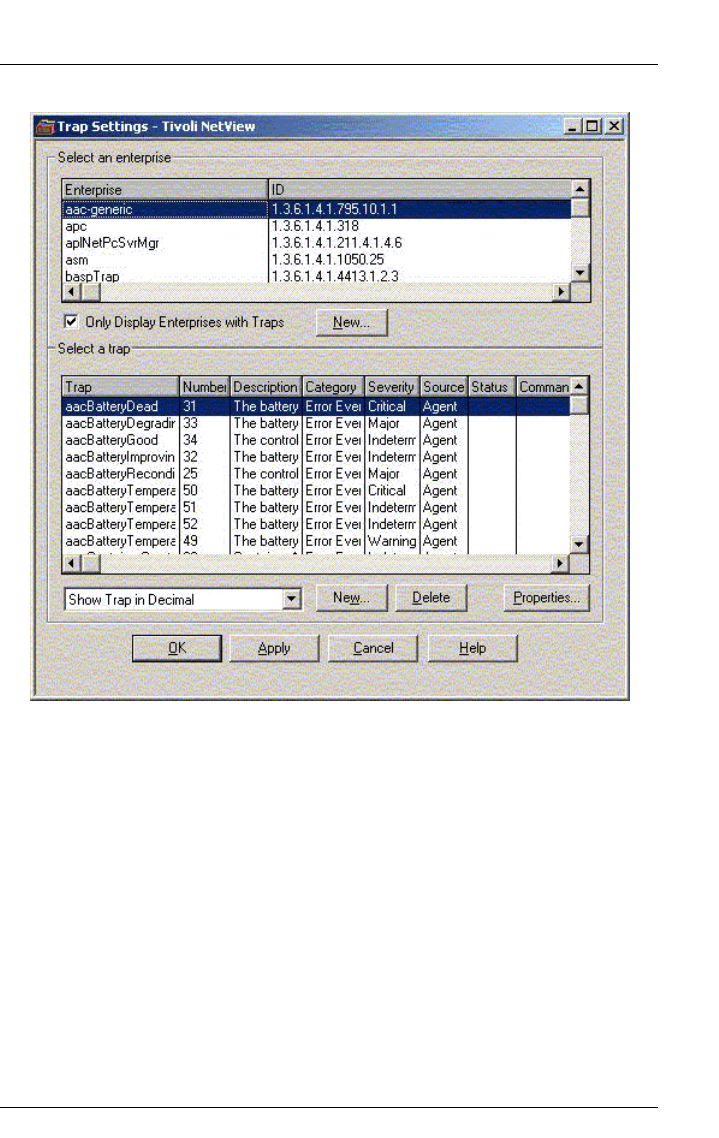The width and height of the screenshot is (719, 1138).
Task: Close the Trap Settings window
Action: [x=614, y=126]
